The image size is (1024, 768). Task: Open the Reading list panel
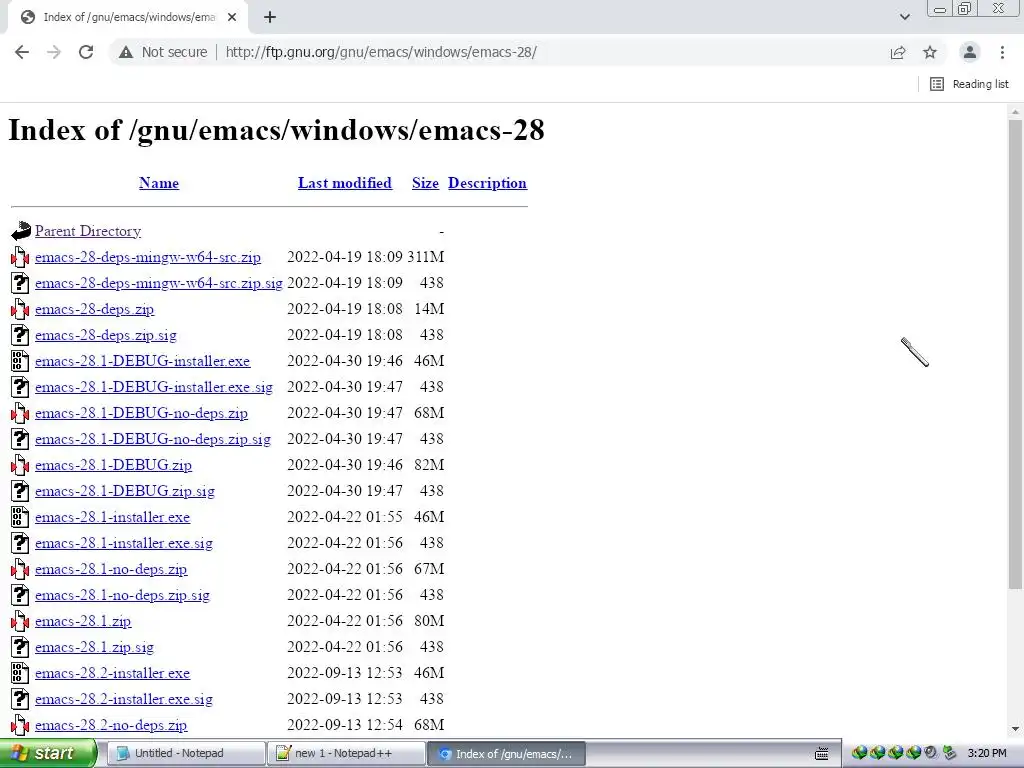pos(969,84)
